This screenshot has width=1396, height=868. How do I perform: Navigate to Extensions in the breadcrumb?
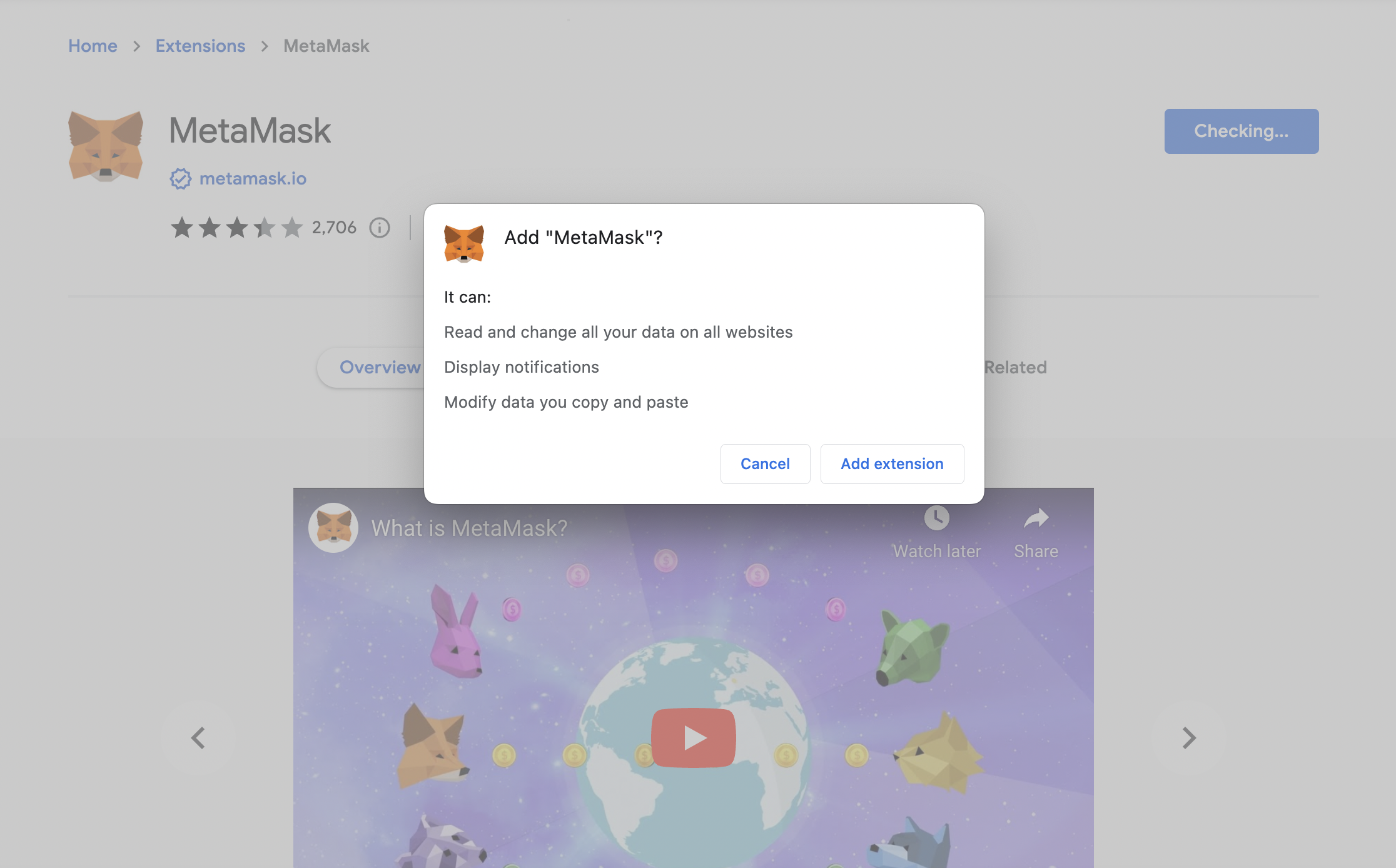coord(200,46)
